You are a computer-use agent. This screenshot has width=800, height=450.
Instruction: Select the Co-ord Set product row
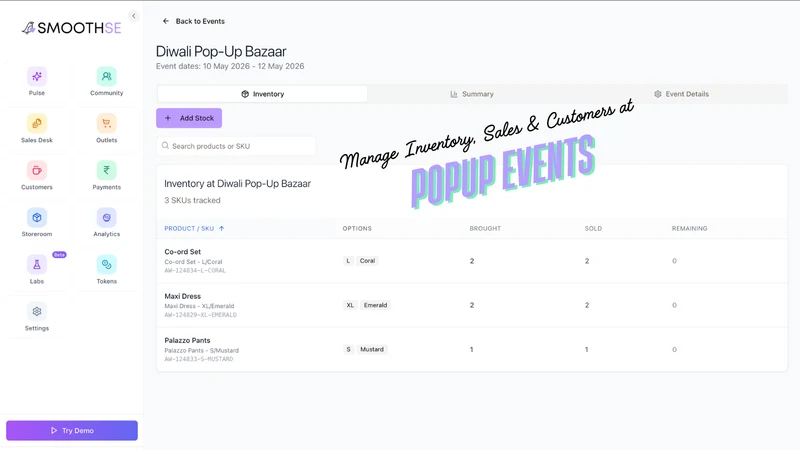point(472,261)
